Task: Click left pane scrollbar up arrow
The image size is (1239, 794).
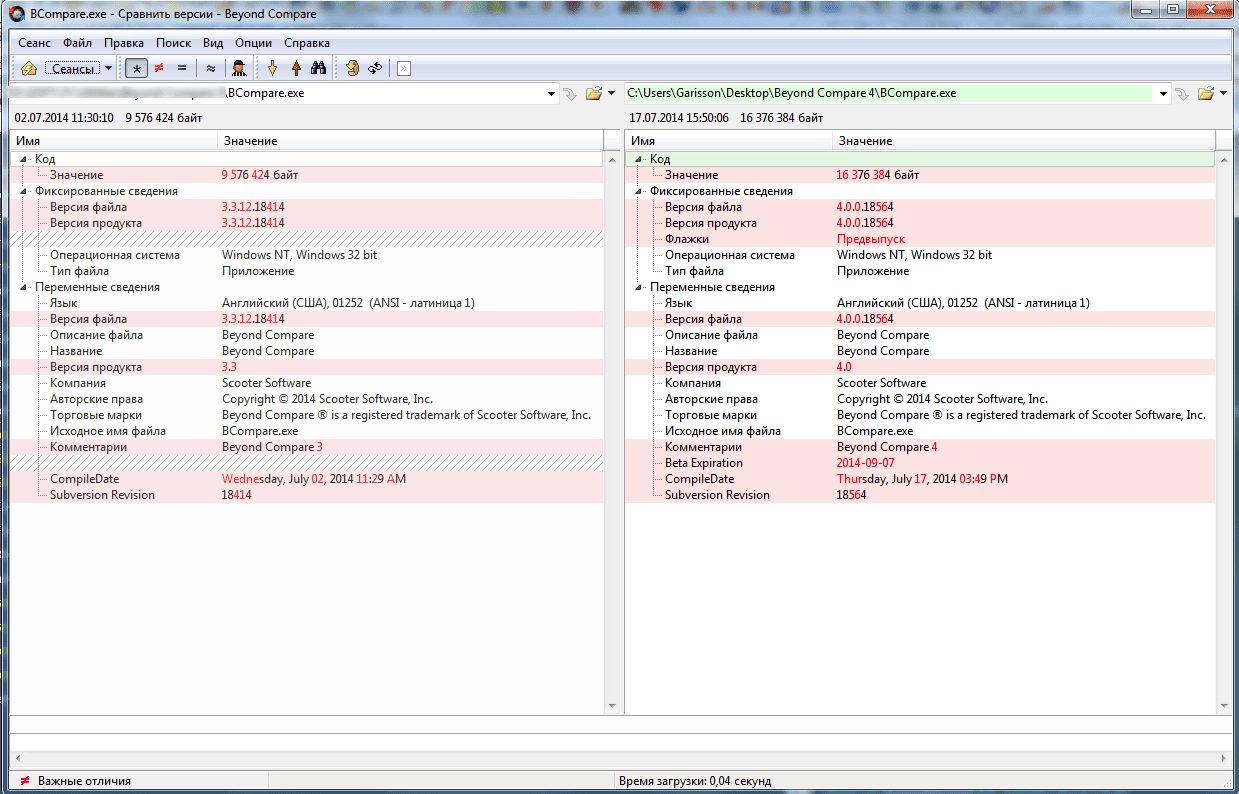Action: click(612, 159)
